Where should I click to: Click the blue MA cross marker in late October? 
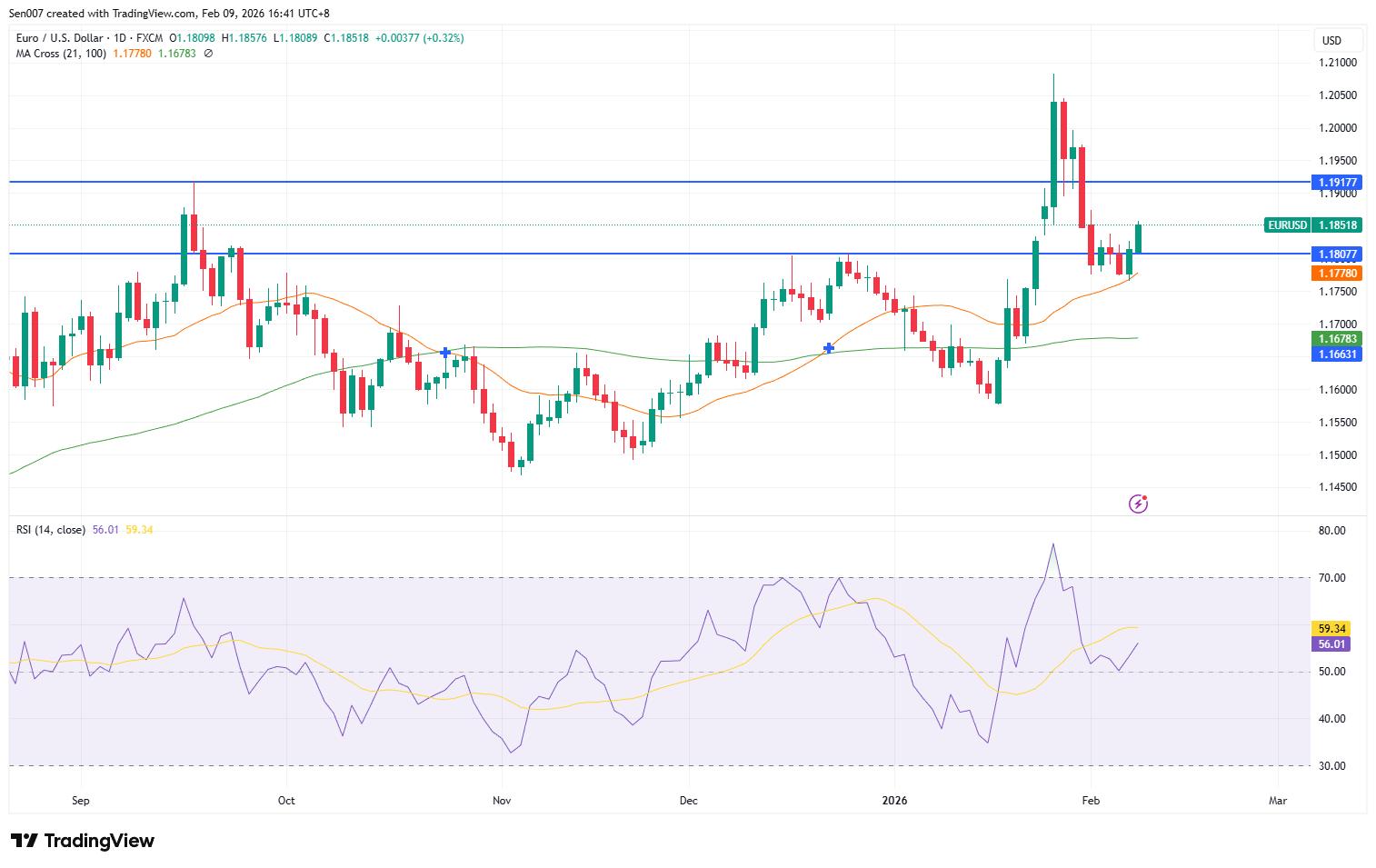[445, 352]
